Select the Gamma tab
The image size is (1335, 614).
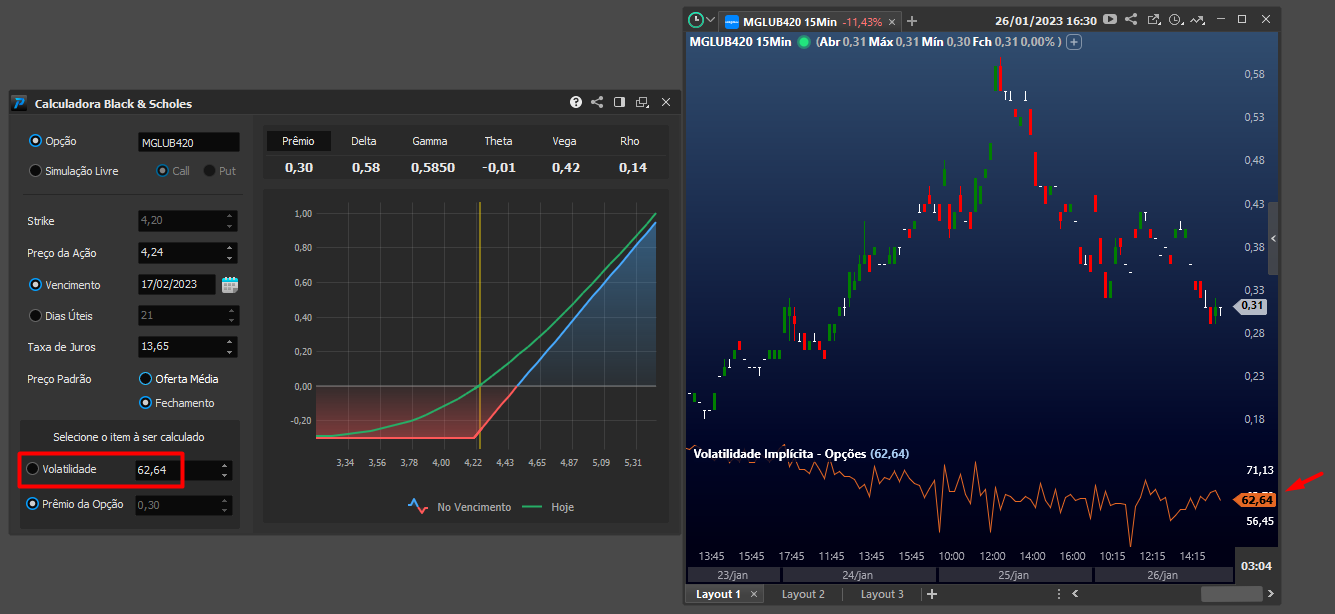pyautogui.click(x=430, y=141)
